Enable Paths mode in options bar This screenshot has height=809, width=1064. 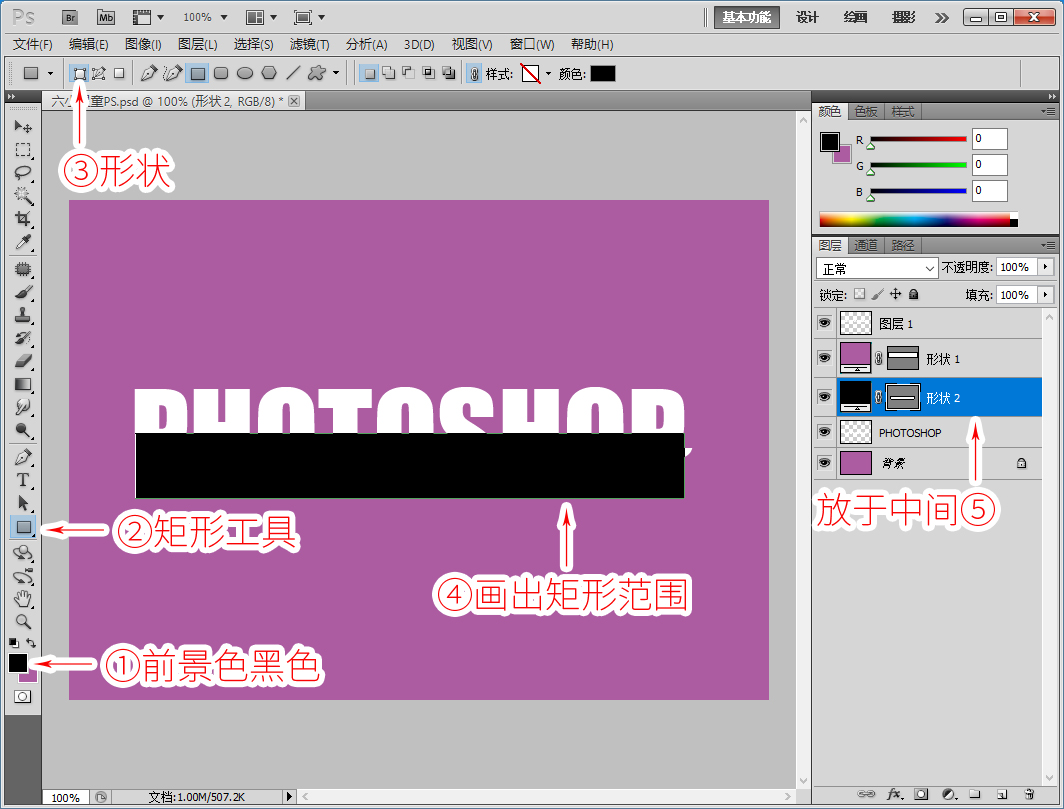coord(99,73)
